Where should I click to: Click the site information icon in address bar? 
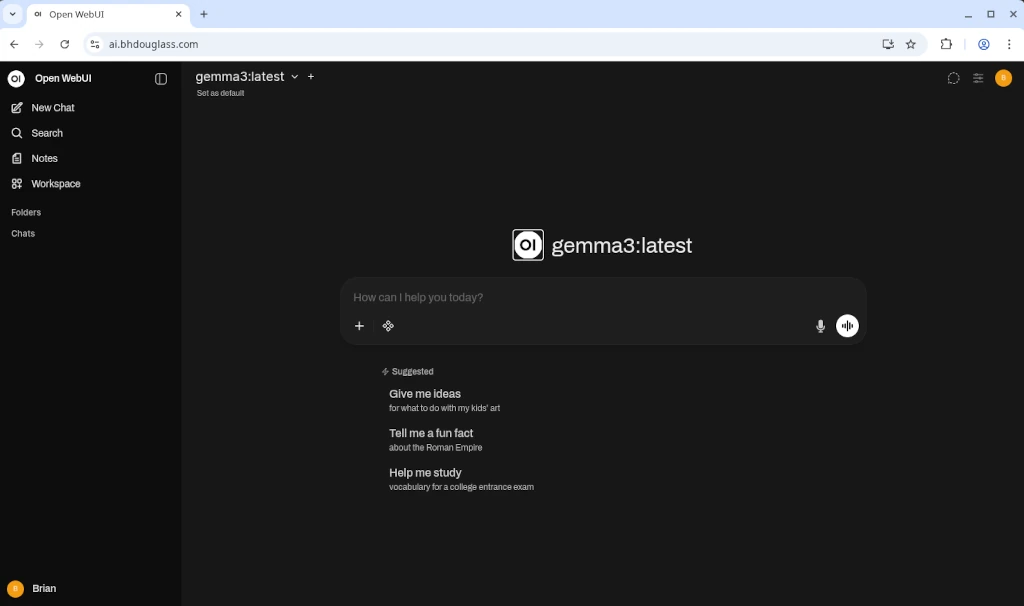(95, 44)
